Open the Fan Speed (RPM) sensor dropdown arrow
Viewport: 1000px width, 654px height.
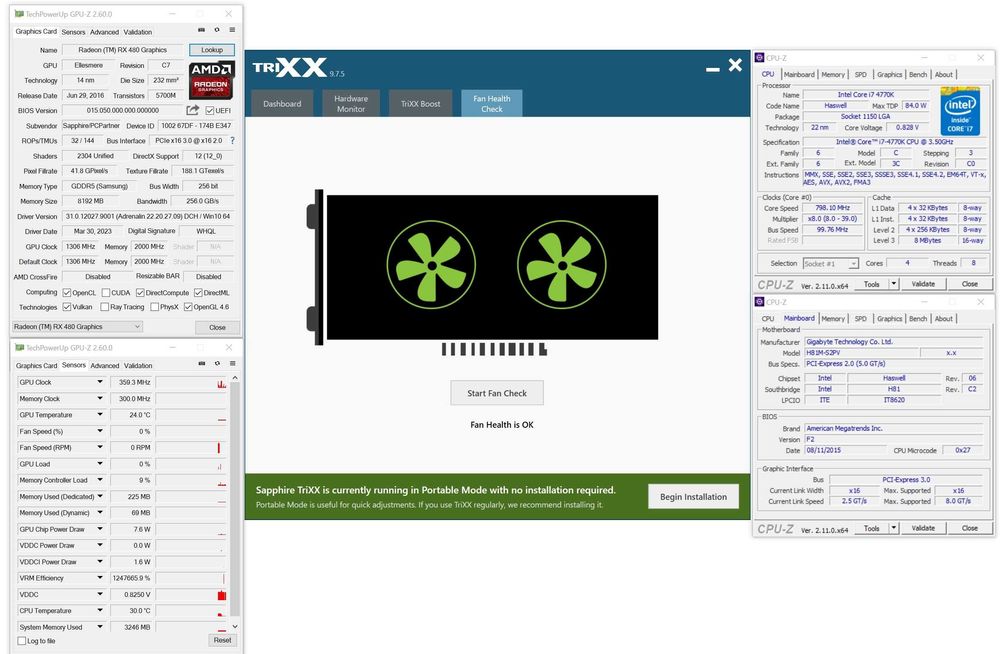click(100, 447)
